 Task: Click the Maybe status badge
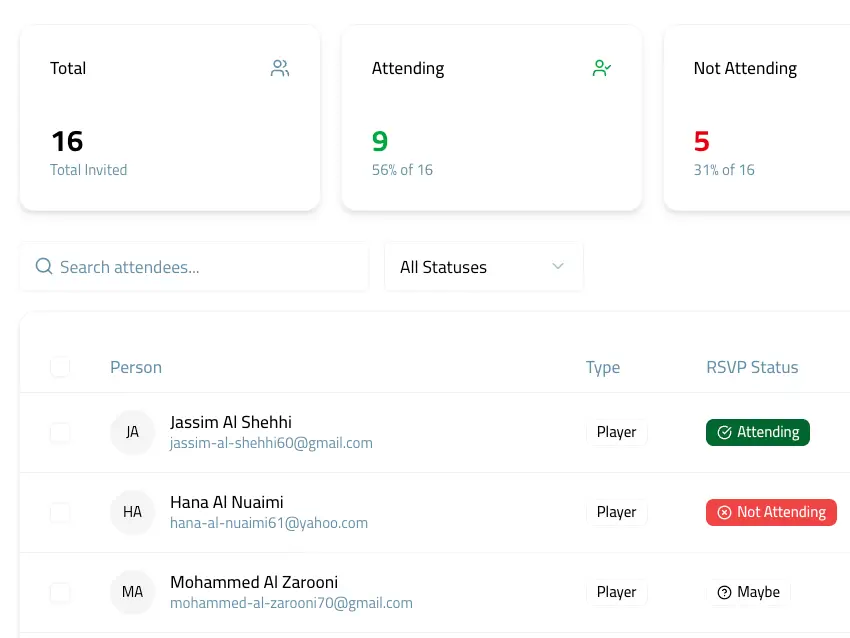(748, 592)
